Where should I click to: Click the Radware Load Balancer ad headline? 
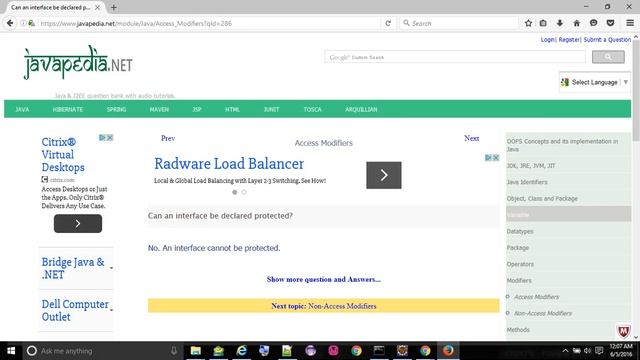[x=229, y=164]
